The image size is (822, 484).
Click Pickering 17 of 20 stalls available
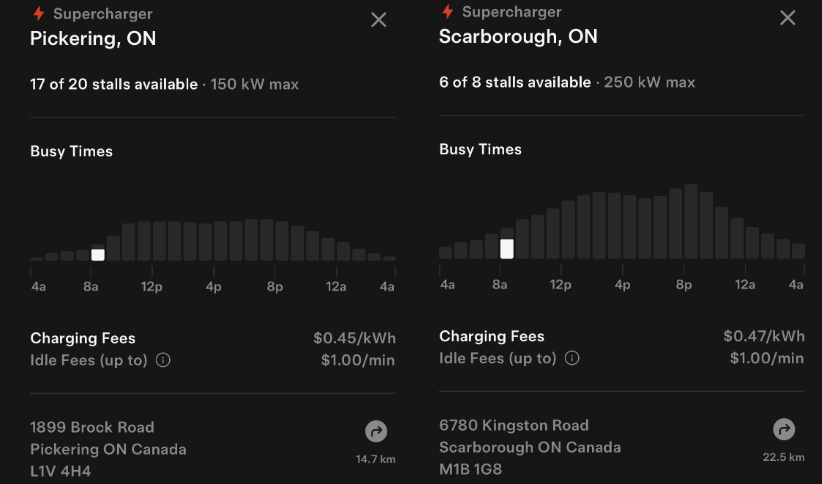(x=114, y=84)
